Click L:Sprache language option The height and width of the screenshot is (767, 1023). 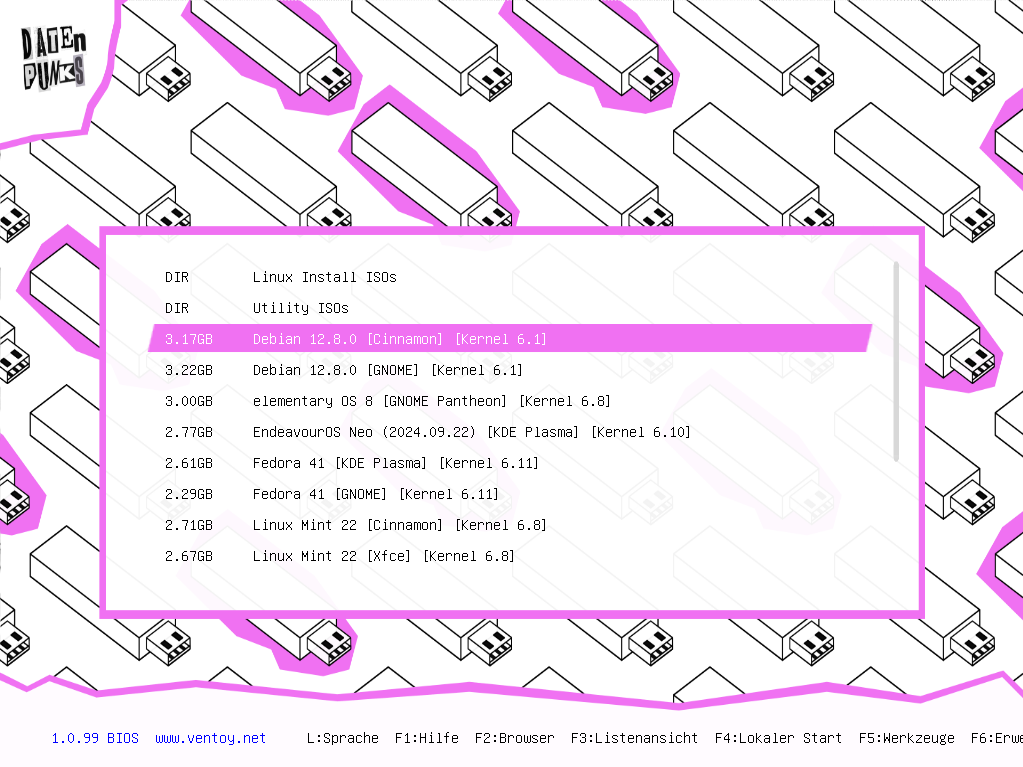tap(343, 738)
